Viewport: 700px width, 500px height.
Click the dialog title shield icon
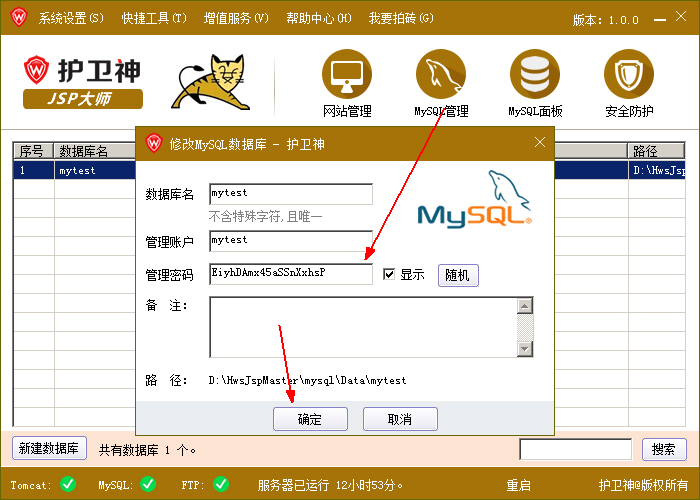click(x=154, y=143)
